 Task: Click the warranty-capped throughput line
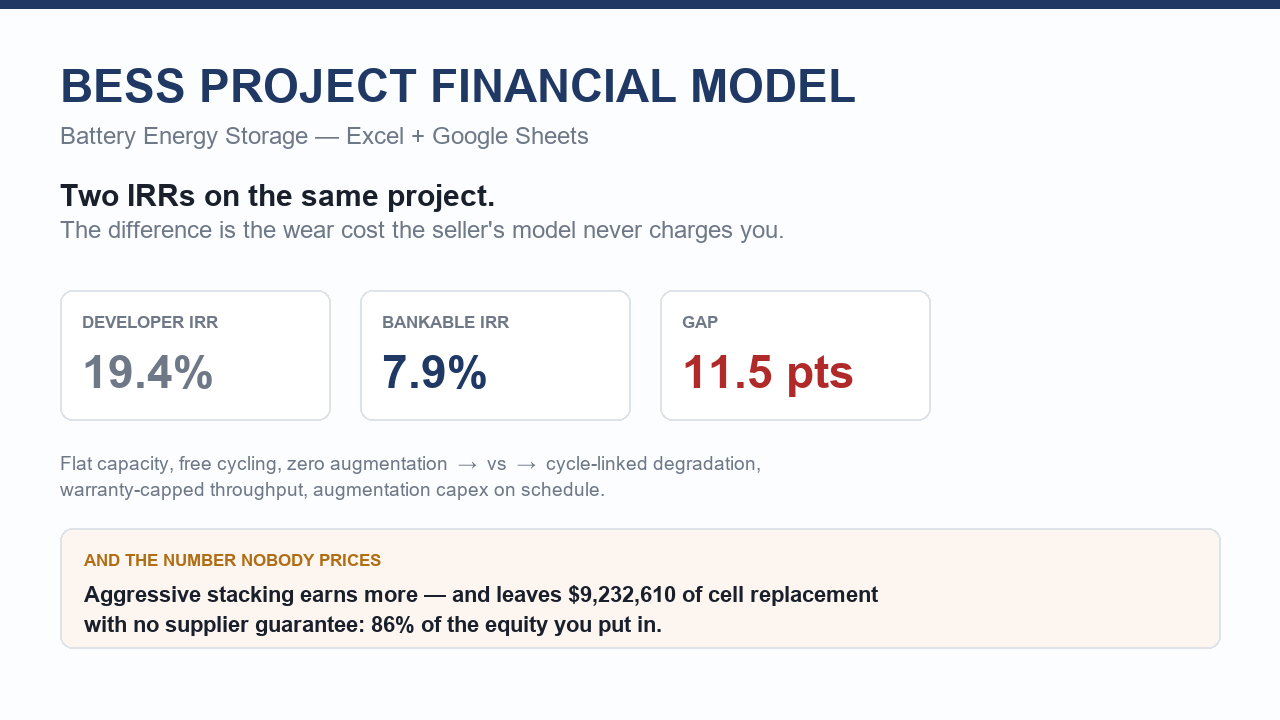[x=332, y=490]
